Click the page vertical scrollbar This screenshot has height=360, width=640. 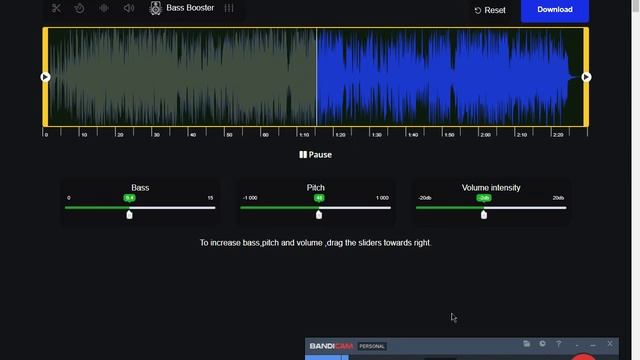tap(636, 180)
